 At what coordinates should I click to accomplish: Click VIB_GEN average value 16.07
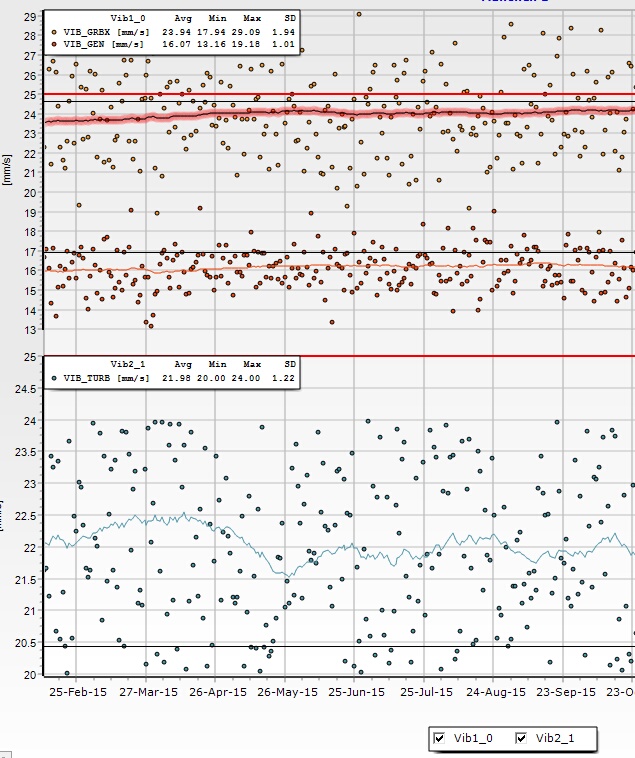(x=176, y=44)
